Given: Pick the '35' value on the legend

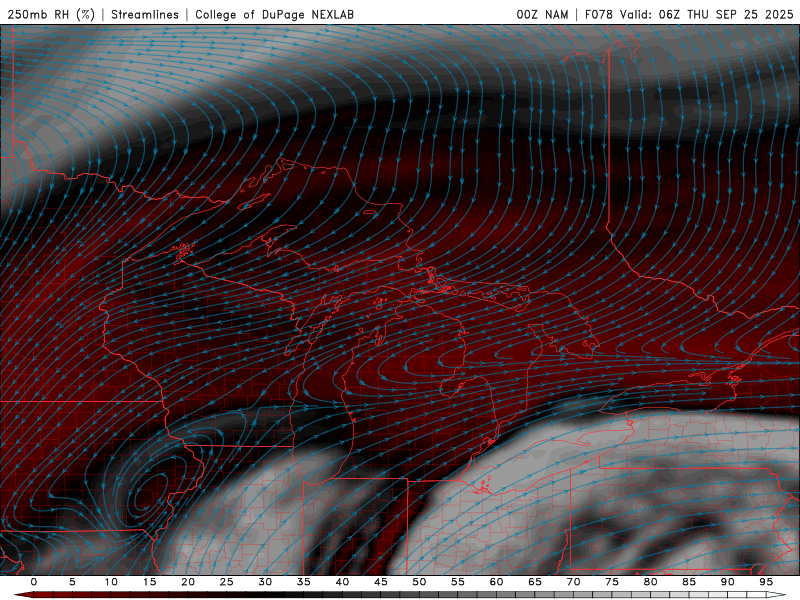Looking at the screenshot, I should tap(304, 582).
